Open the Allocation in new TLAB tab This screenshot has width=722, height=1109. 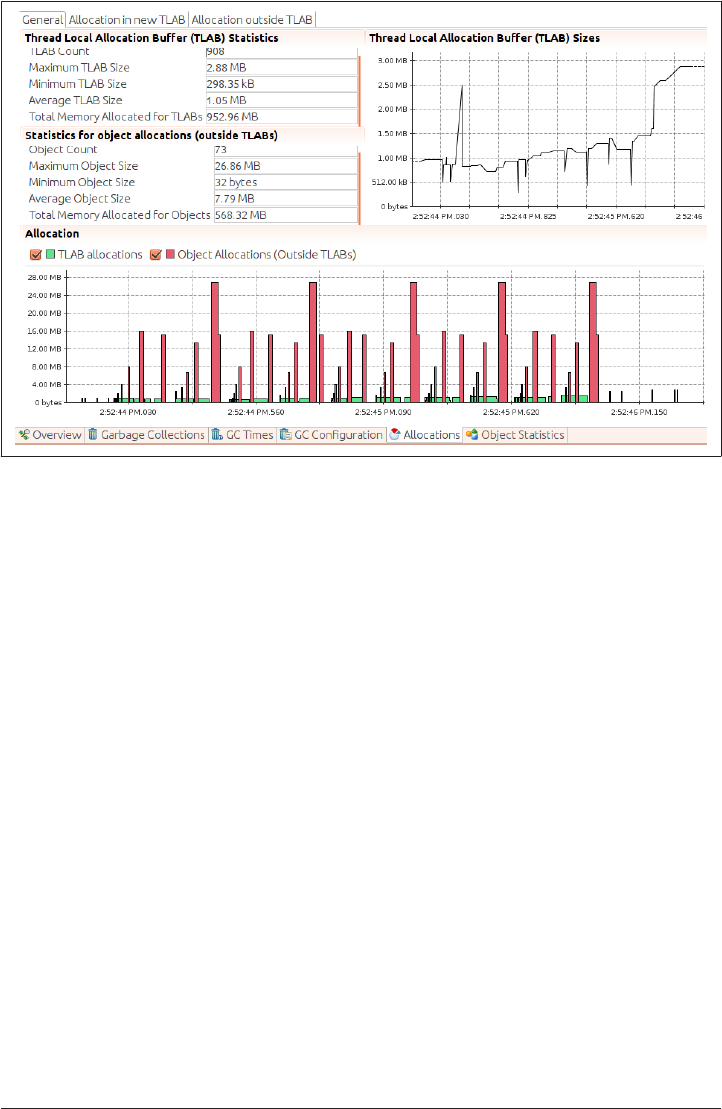pos(127,20)
